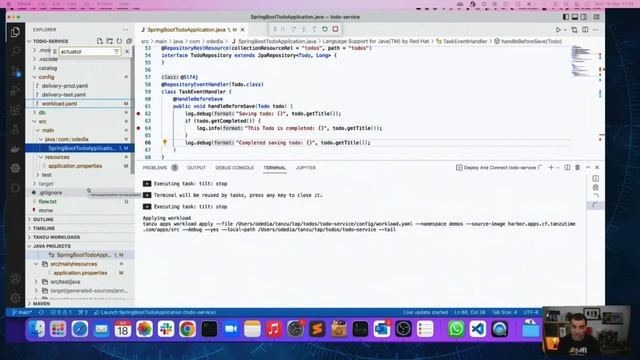Click the lightbulb on line 66
Image resolution: width=640 pixels, height=360 pixels.
point(165,142)
